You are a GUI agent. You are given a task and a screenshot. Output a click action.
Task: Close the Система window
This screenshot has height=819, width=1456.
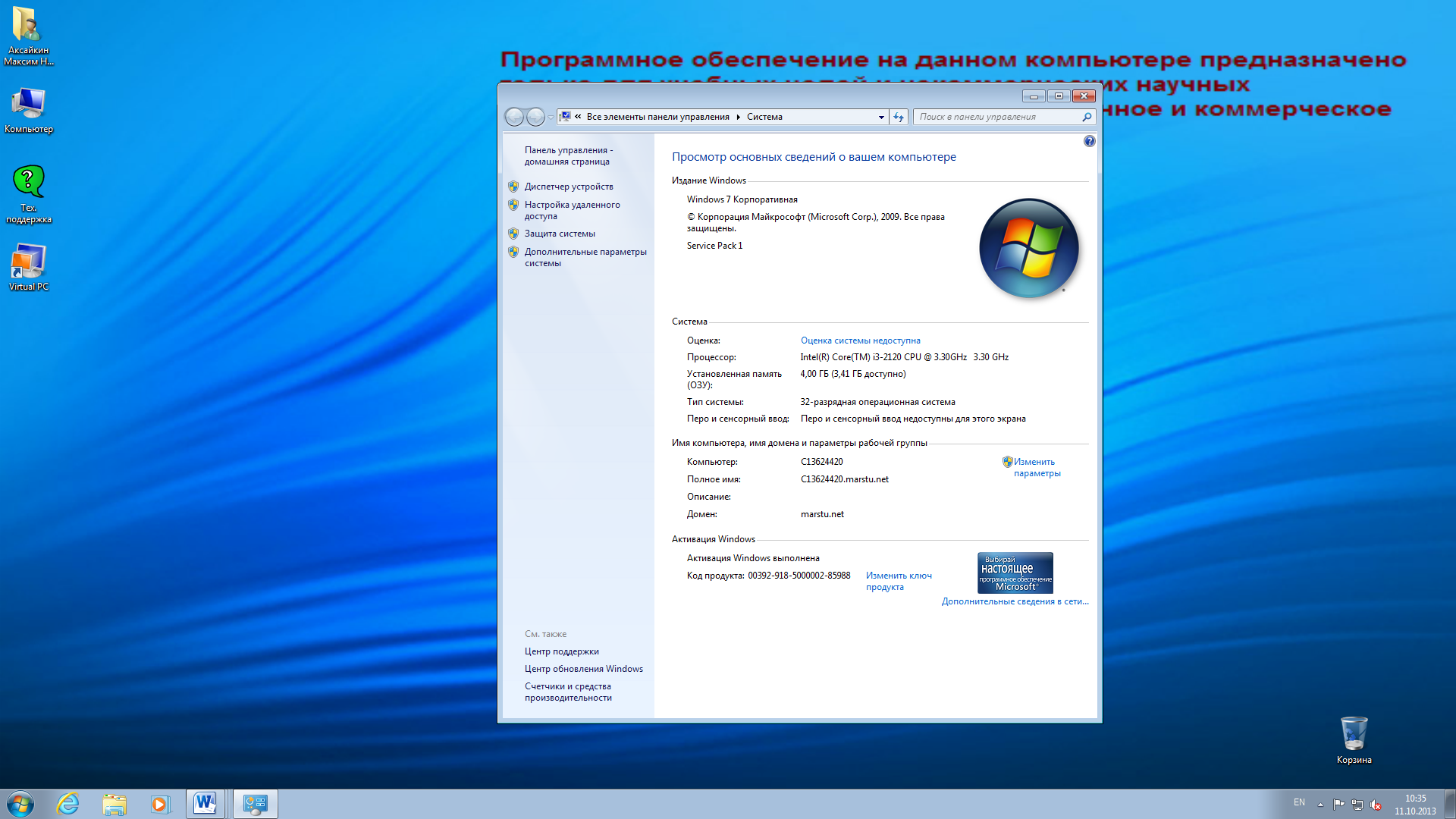[x=1084, y=96]
